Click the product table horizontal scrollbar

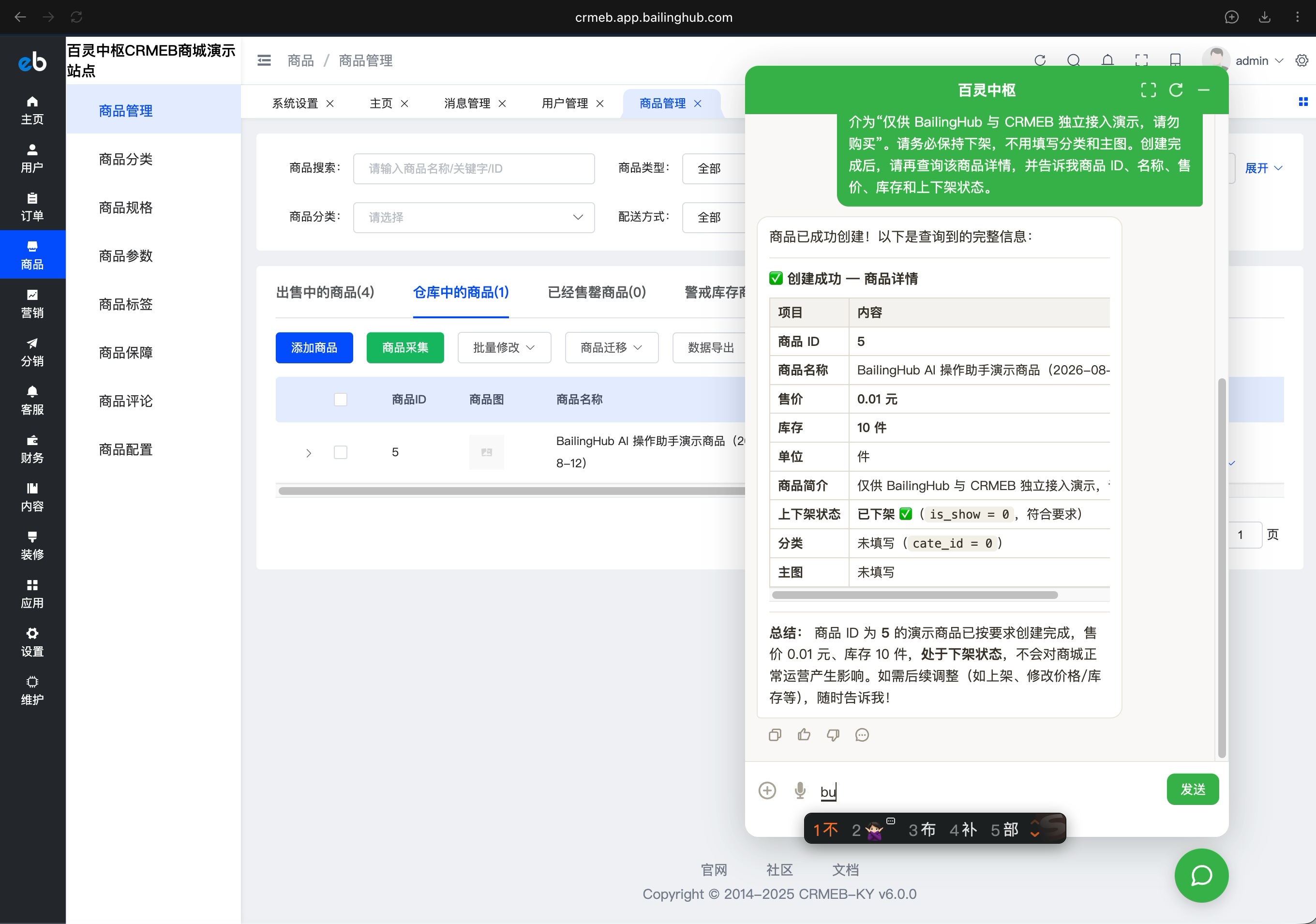point(511,491)
